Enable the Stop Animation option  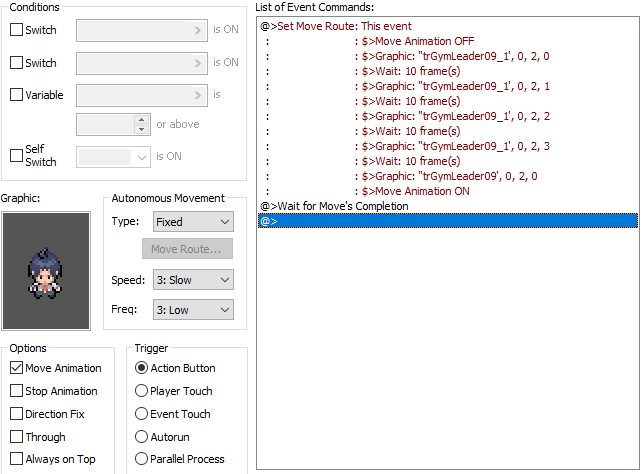coord(17,391)
